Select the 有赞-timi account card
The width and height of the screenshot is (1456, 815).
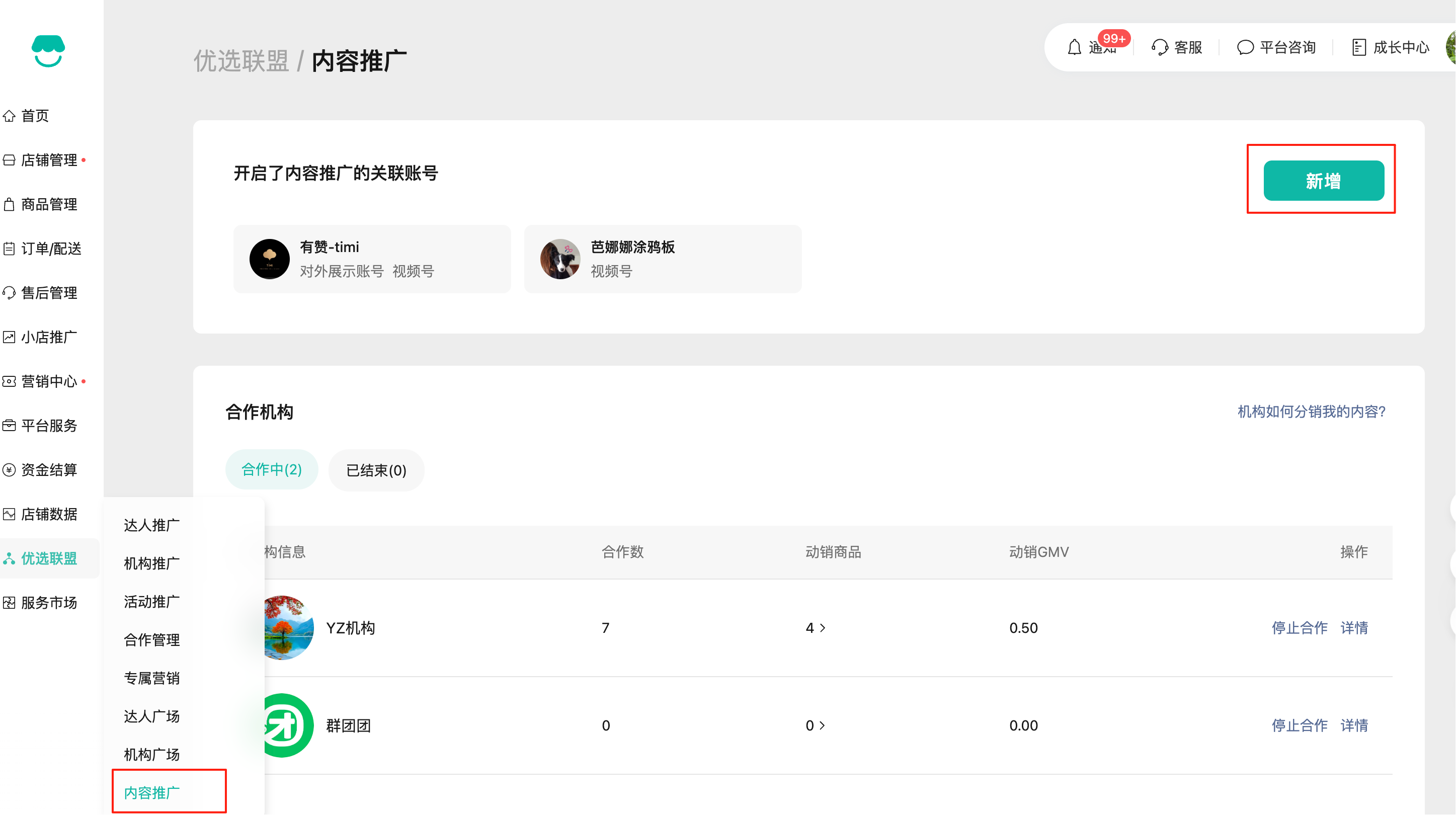[372, 260]
